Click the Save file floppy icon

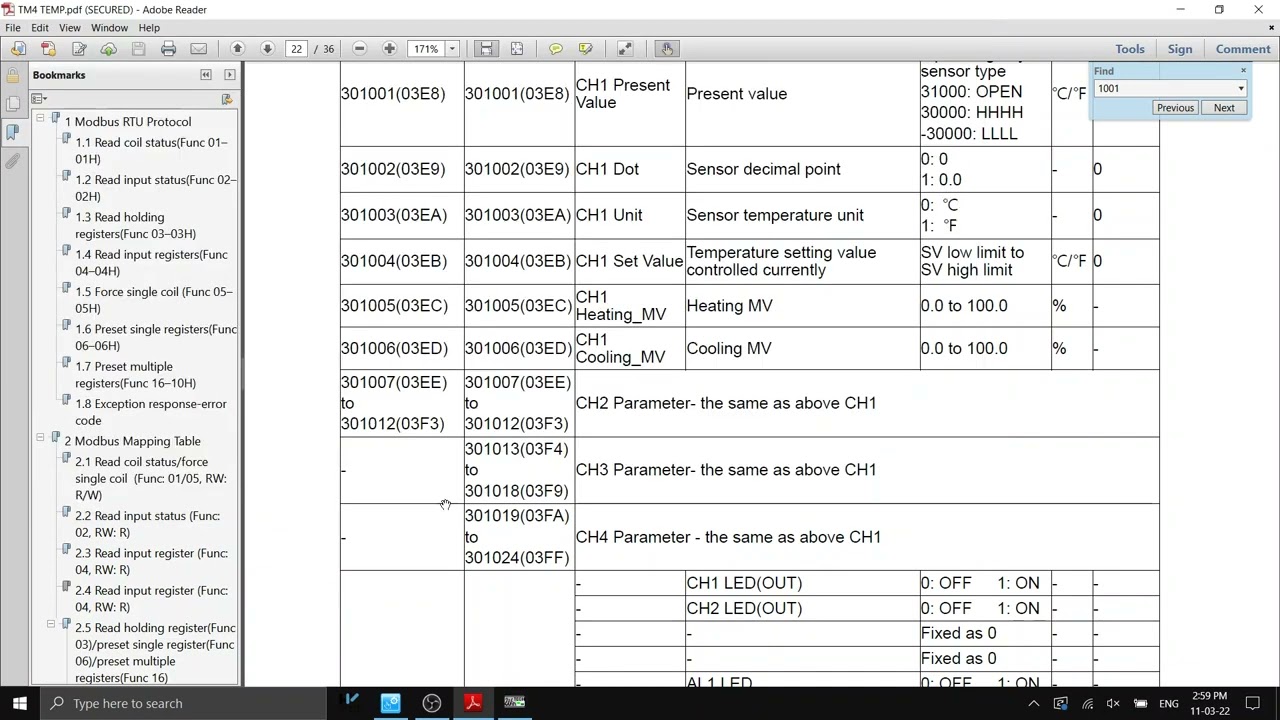click(x=138, y=48)
